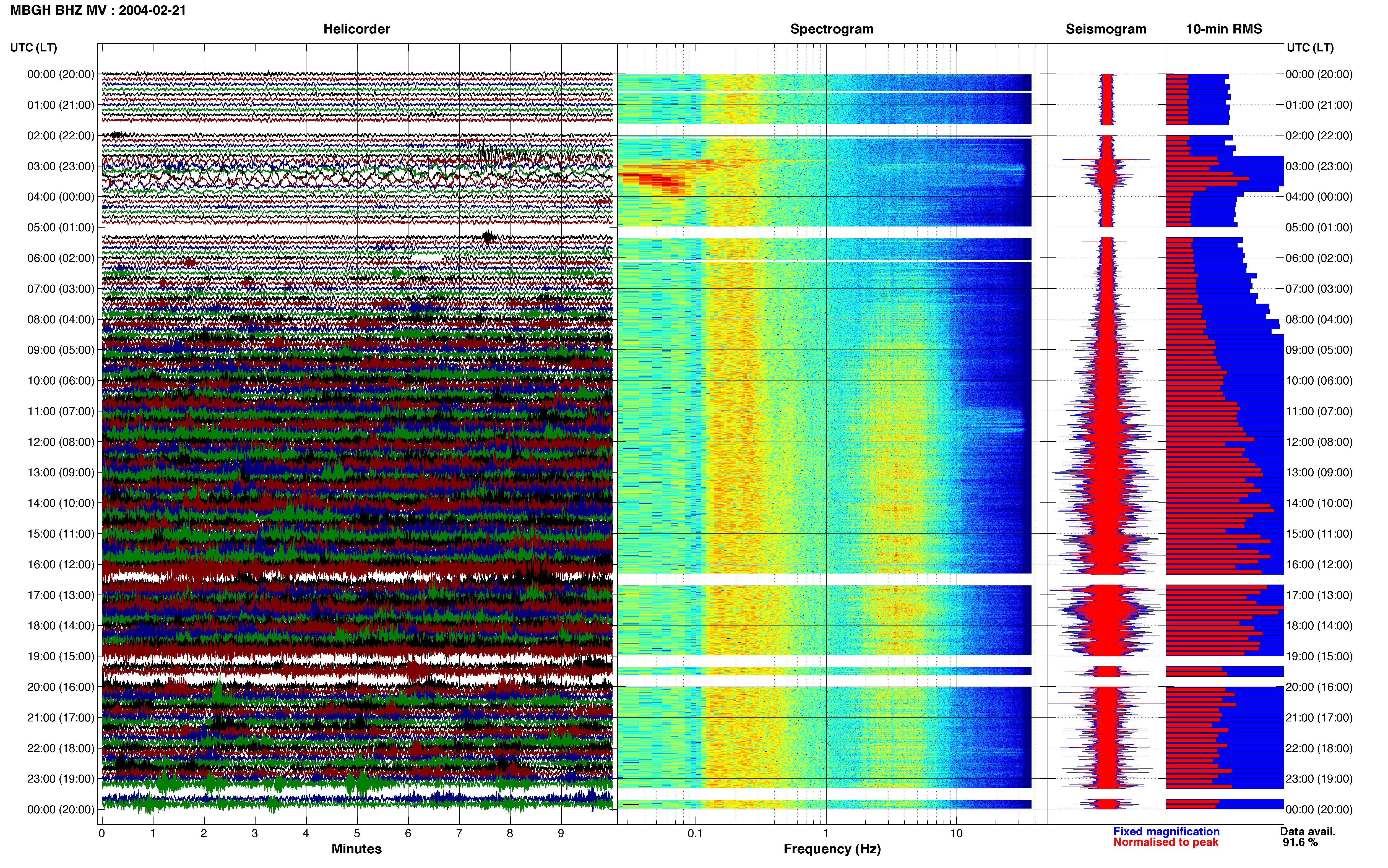Click the left time label '19:00 (15:00)'
Image resolution: width=1388 pixels, height=868 pixels.
coord(61,656)
